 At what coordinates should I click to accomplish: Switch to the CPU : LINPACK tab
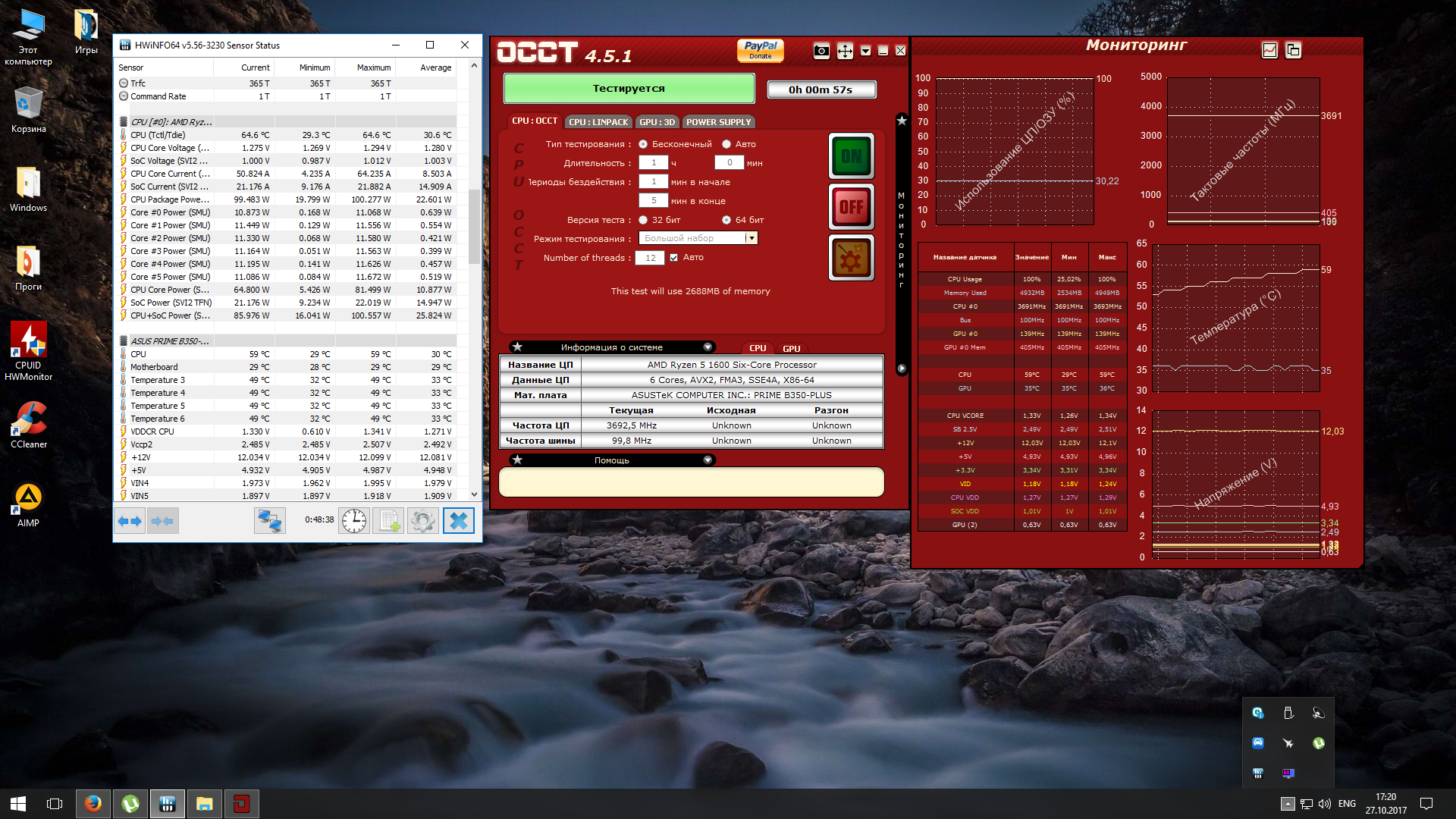point(598,122)
